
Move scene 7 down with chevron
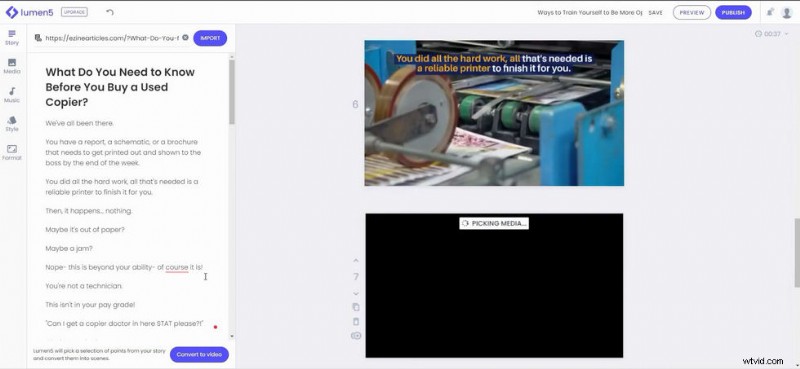[x=356, y=293]
